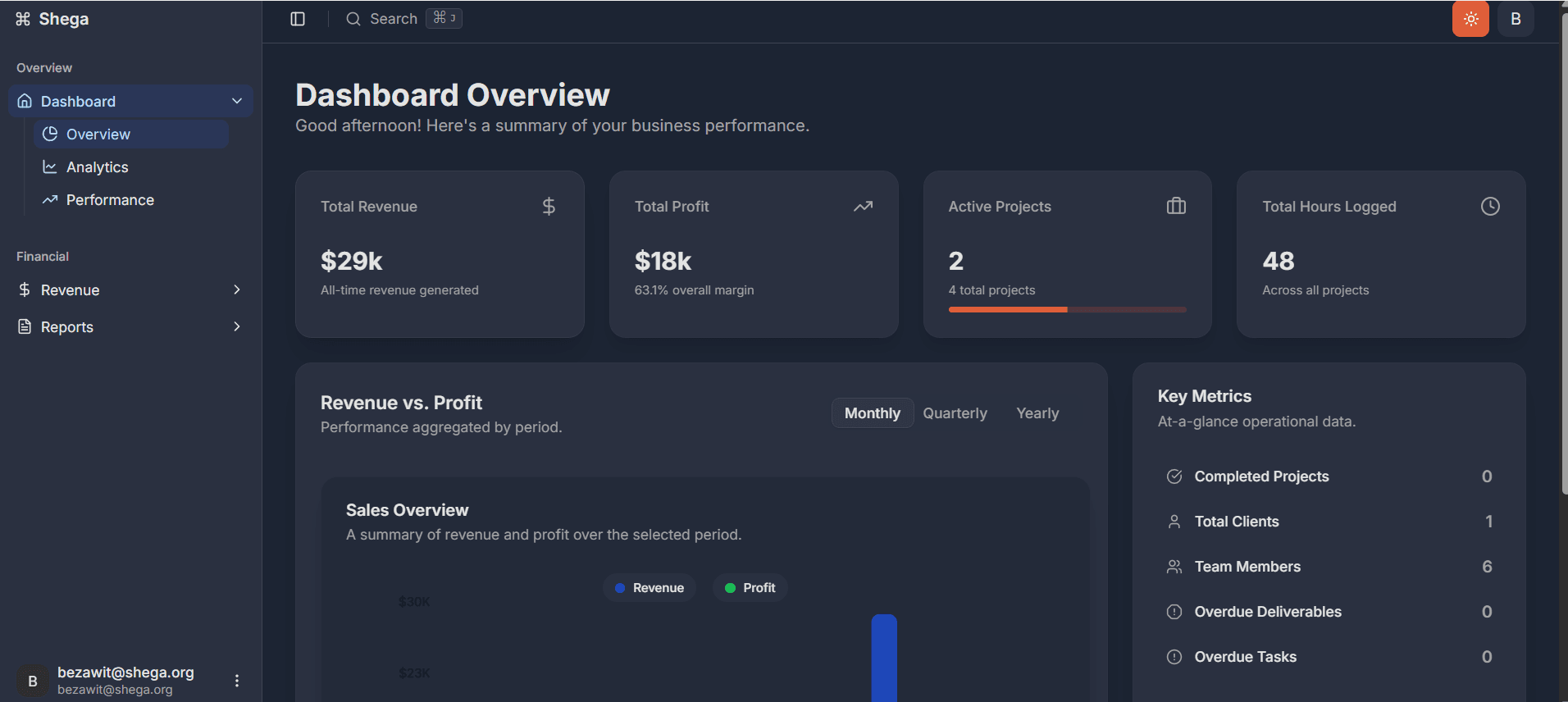
Task: Open the user options three-dot menu
Action: [237, 681]
